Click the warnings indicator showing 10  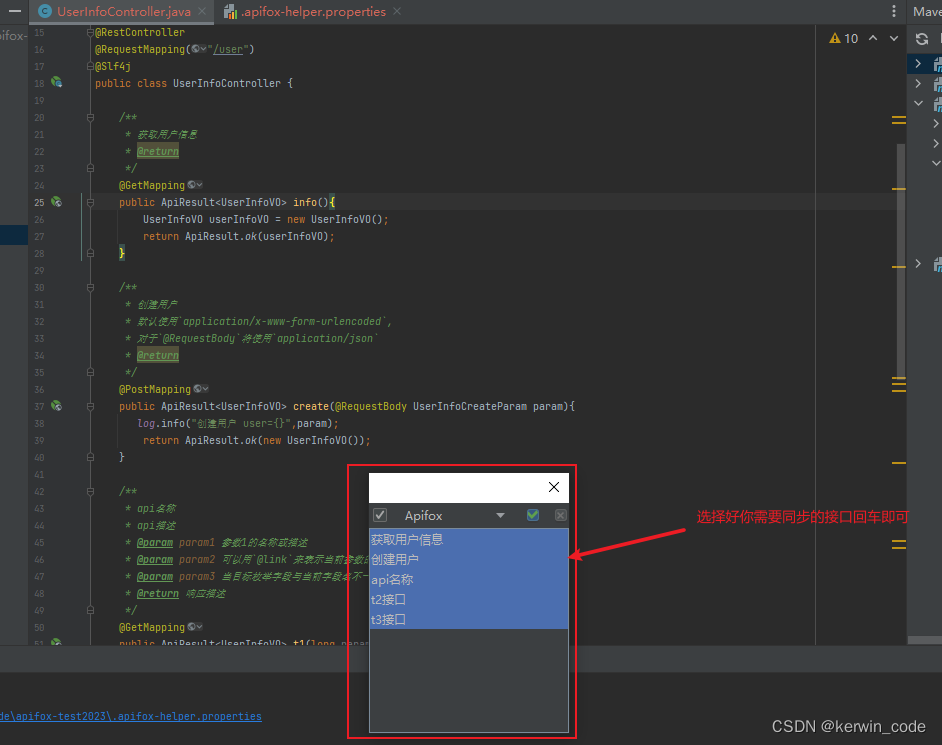[x=843, y=38]
